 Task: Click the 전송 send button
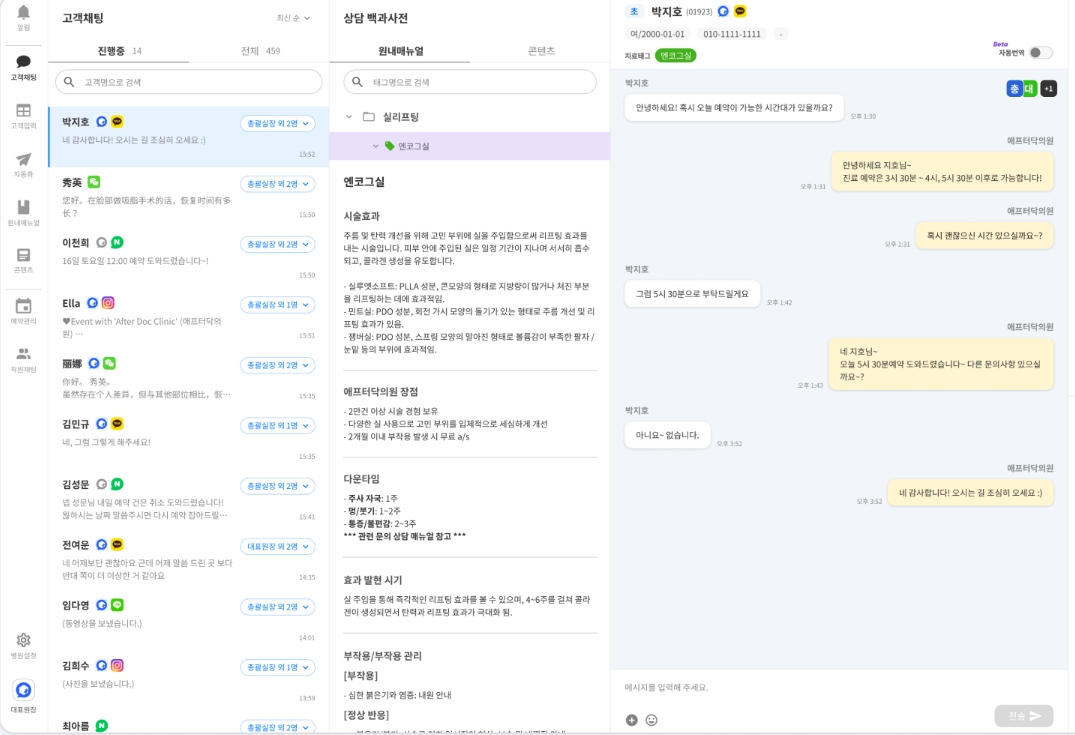(1024, 716)
